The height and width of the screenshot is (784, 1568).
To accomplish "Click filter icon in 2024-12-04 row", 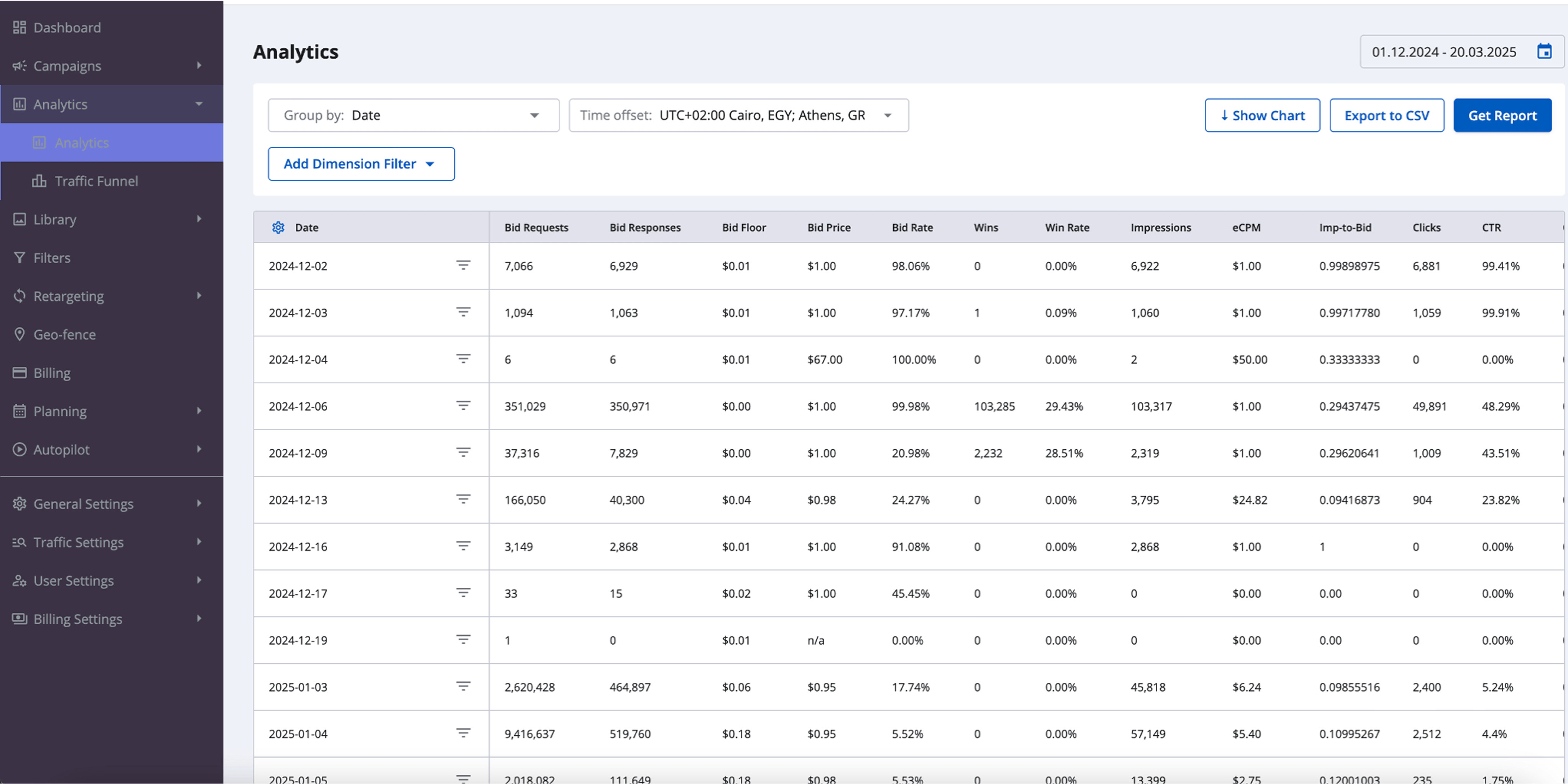I will click(x=463, y=359).
